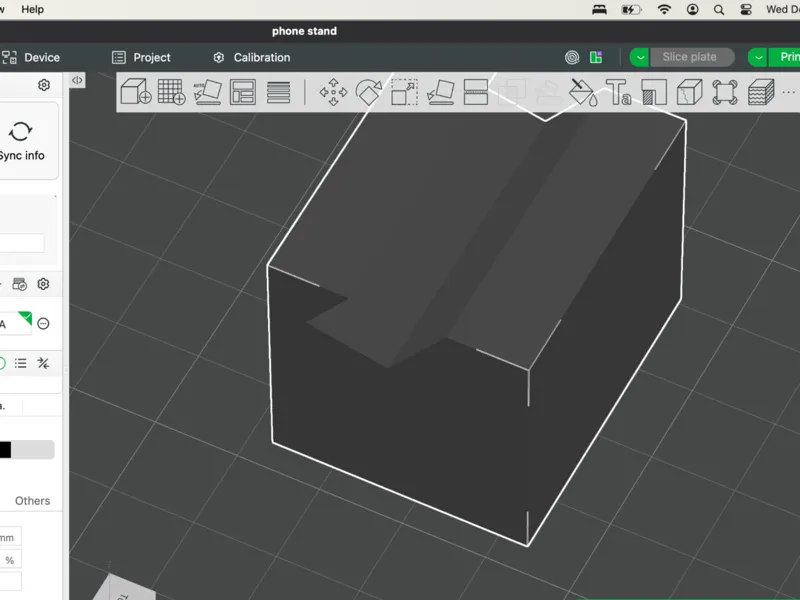Open Spotlight search in menu bar
The width and height of the screenshot is (800, 600).
coord(719,10)
